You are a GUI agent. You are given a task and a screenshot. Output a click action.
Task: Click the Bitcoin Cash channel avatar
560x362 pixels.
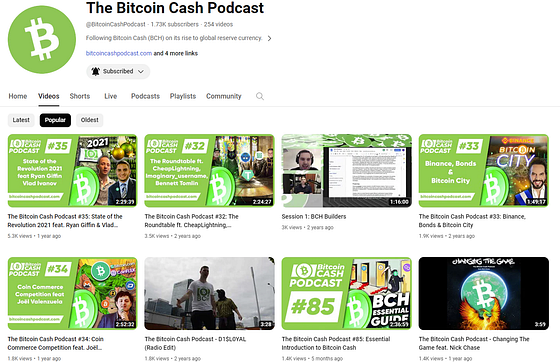[x=42, y=40]
